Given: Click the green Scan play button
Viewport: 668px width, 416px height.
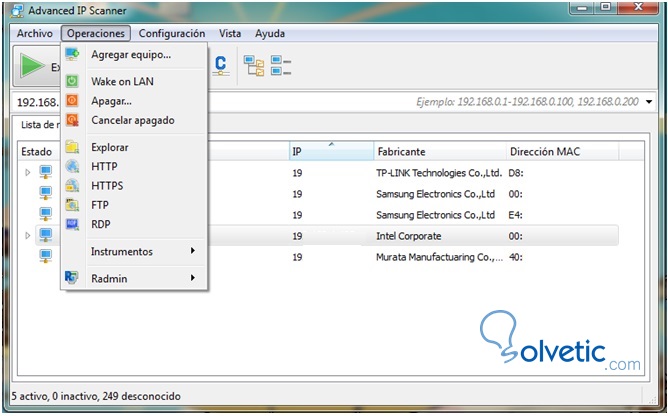Looking at the screenshot, I should click(32, 66).
